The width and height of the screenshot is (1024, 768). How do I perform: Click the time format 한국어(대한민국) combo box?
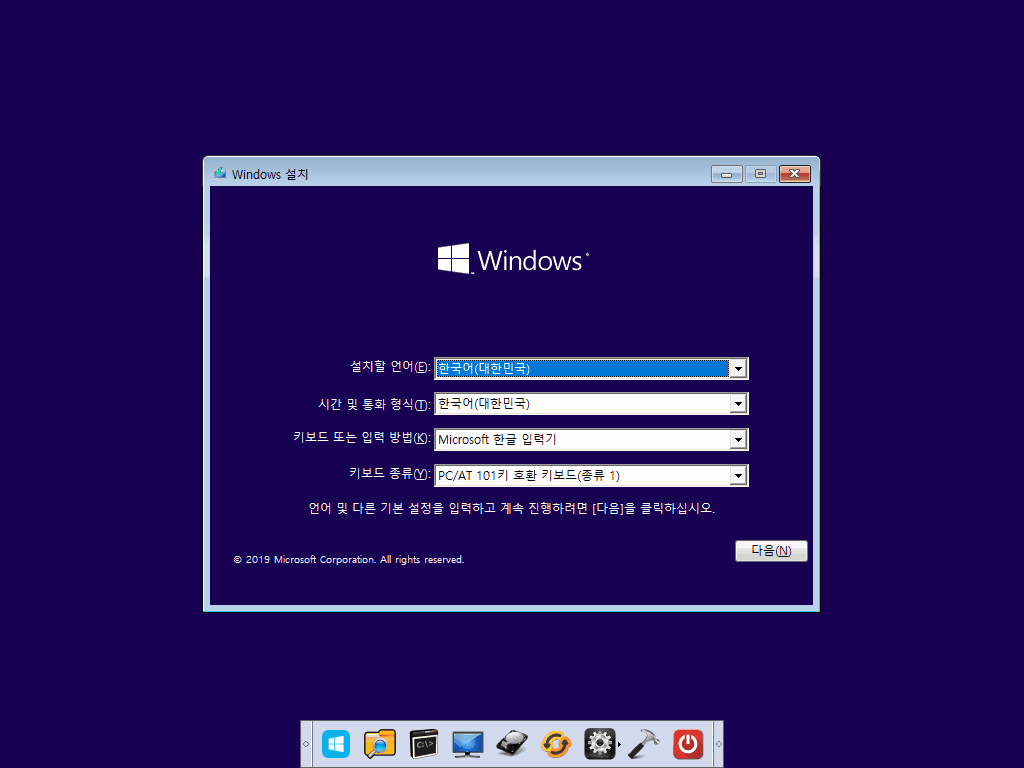click(591, 404)
